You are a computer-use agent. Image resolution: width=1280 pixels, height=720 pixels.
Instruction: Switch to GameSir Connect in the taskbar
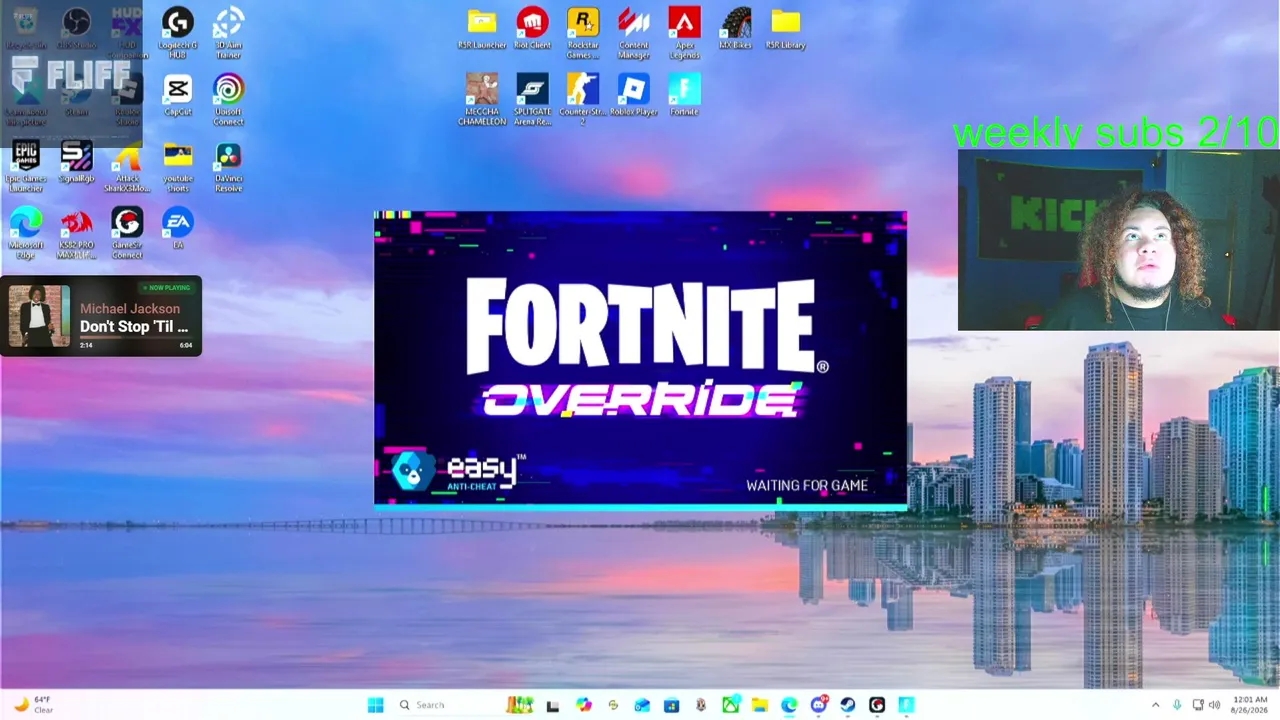point(877,705)
